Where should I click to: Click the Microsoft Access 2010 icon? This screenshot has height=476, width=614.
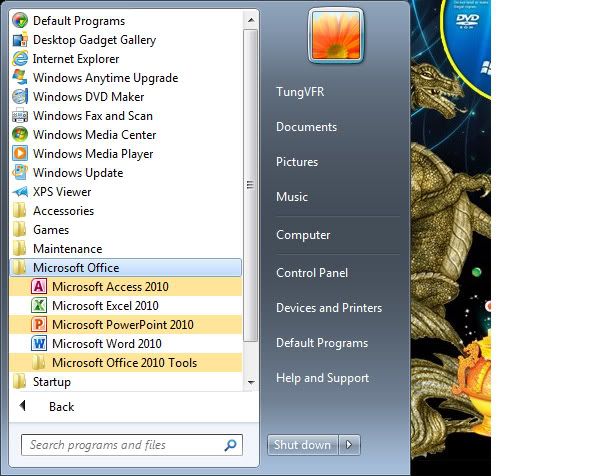pyautogui.click(x=39, y=287)
